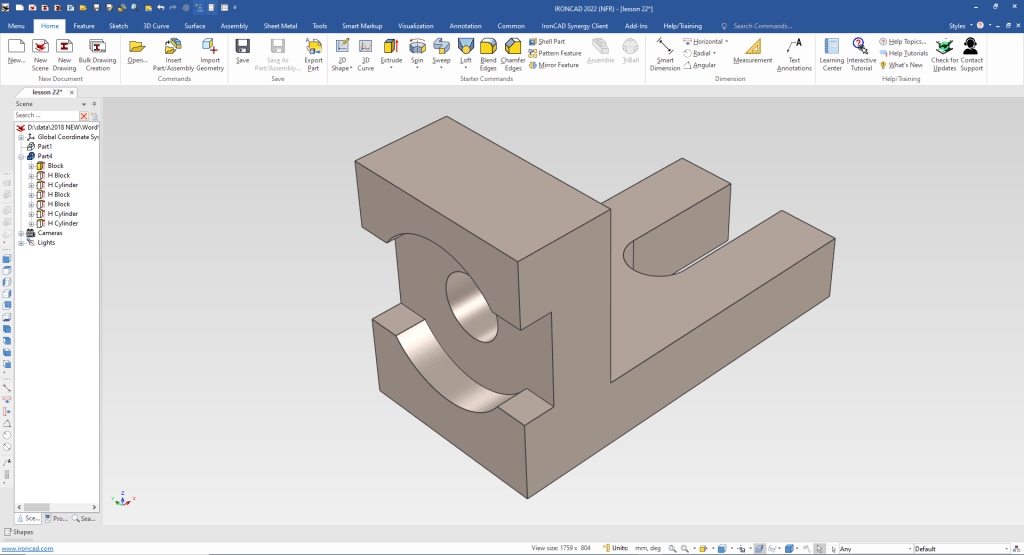Screen dimensions: 1024x555
Task: Open the www.ironcad.com link
Action: point(26,549)
